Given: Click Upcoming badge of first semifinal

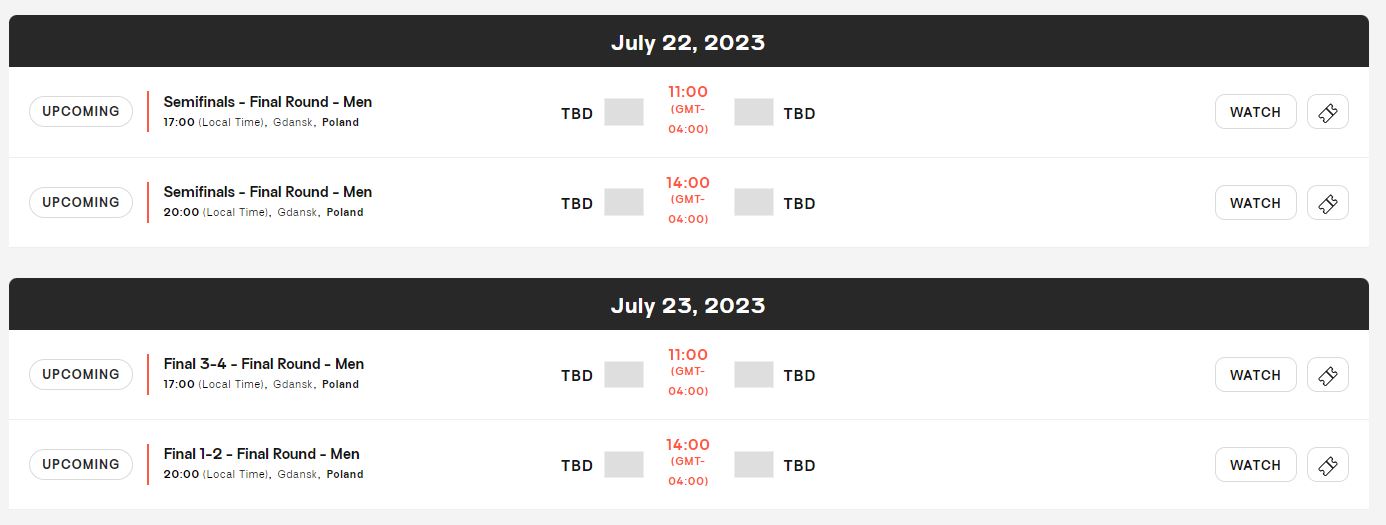Looking at the screenshot, I should (x=81, y=111).
